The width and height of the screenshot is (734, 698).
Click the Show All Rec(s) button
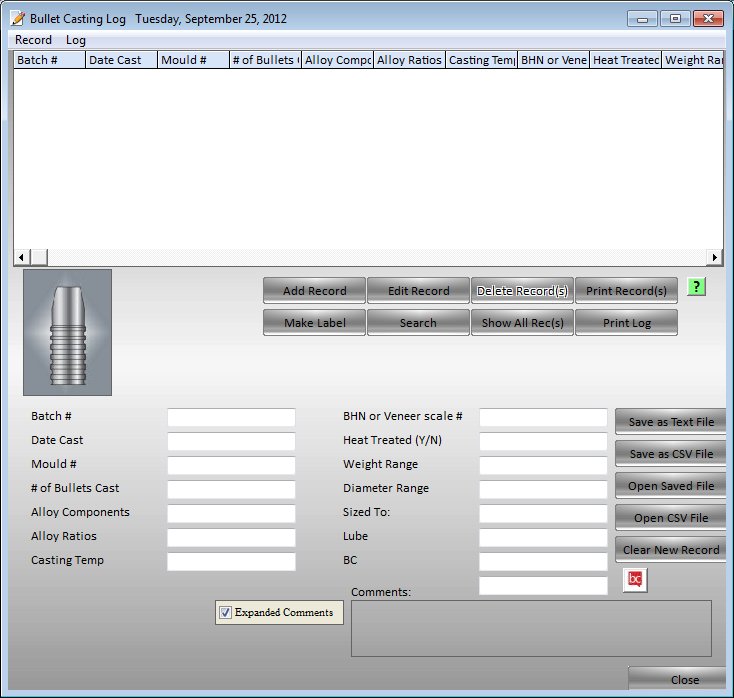[522, 323]
